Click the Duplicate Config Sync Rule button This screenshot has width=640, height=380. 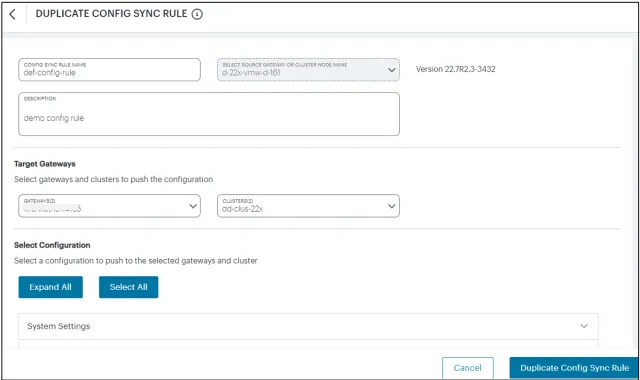click(x=574, y=368)
